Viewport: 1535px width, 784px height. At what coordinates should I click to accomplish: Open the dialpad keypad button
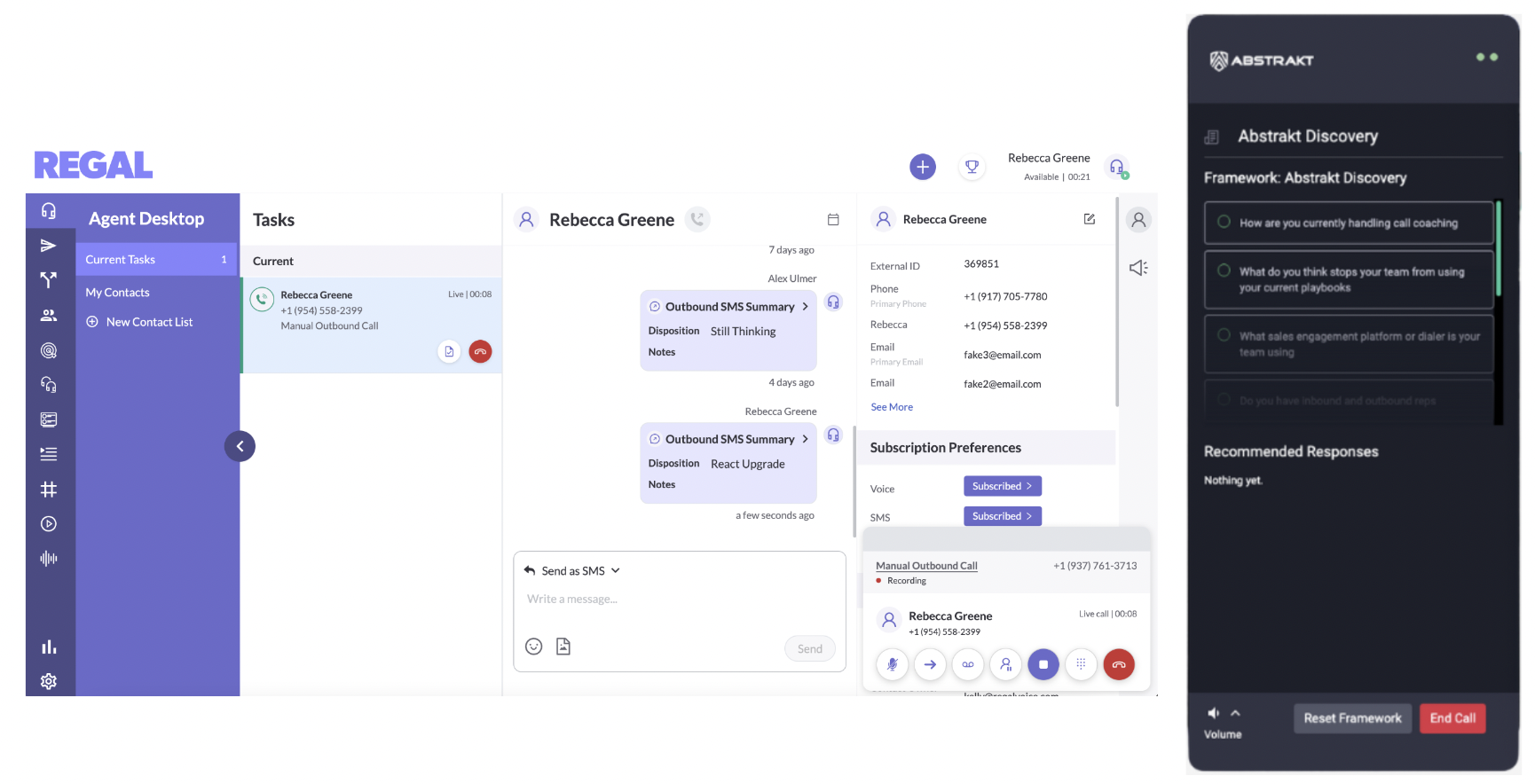1081,664
